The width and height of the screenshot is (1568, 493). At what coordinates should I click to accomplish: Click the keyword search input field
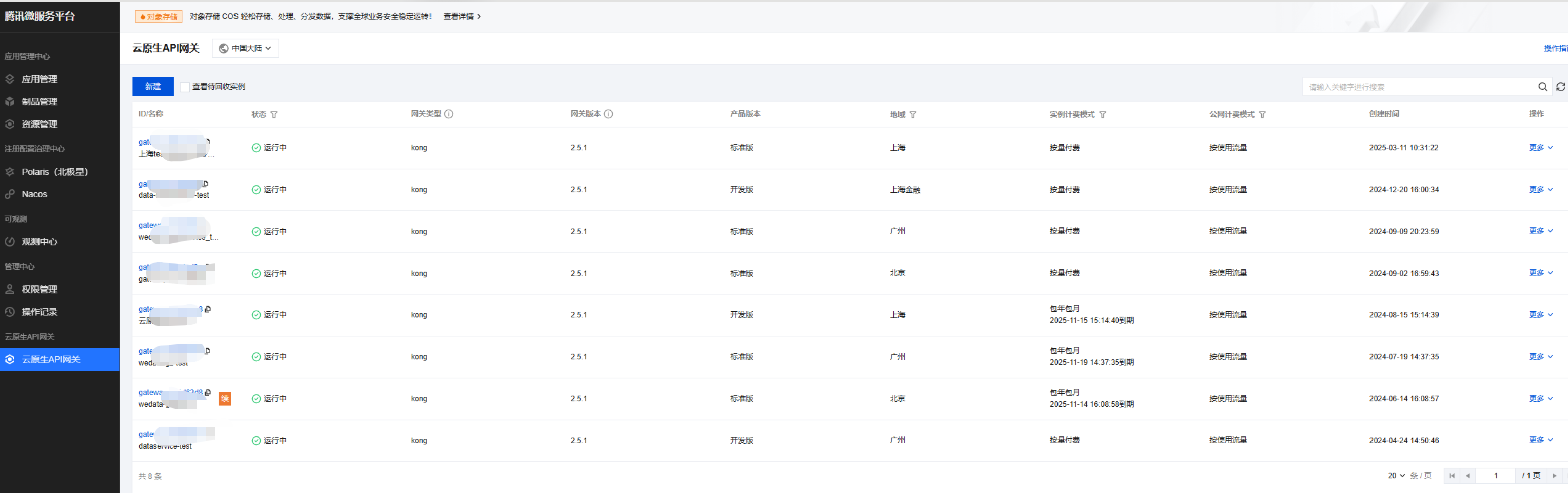tap(1418, 87)
